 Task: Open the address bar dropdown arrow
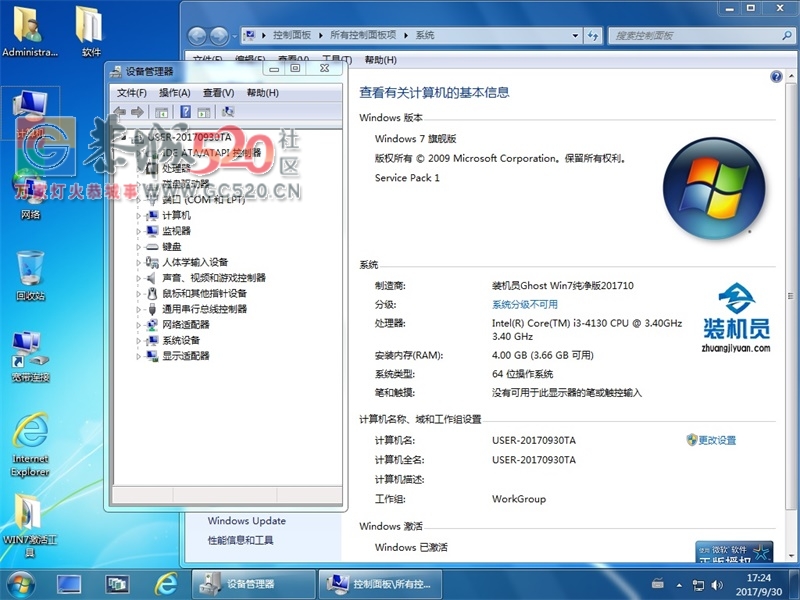(575, 35)
